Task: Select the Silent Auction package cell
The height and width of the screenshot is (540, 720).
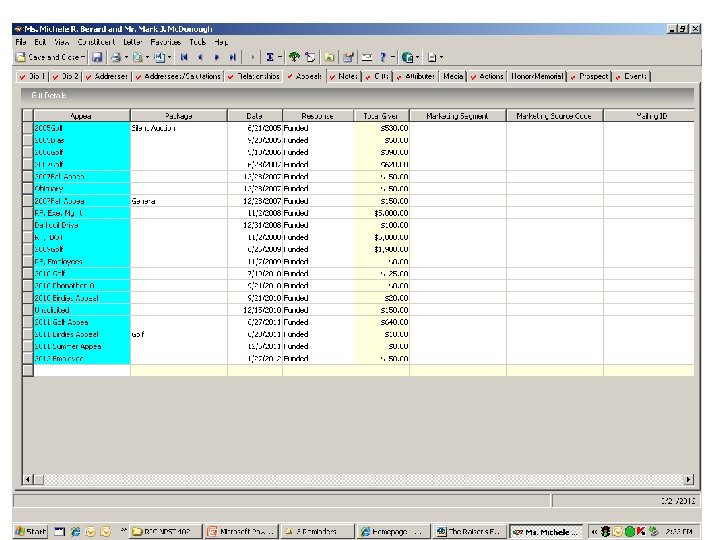Action: point(179,128)
